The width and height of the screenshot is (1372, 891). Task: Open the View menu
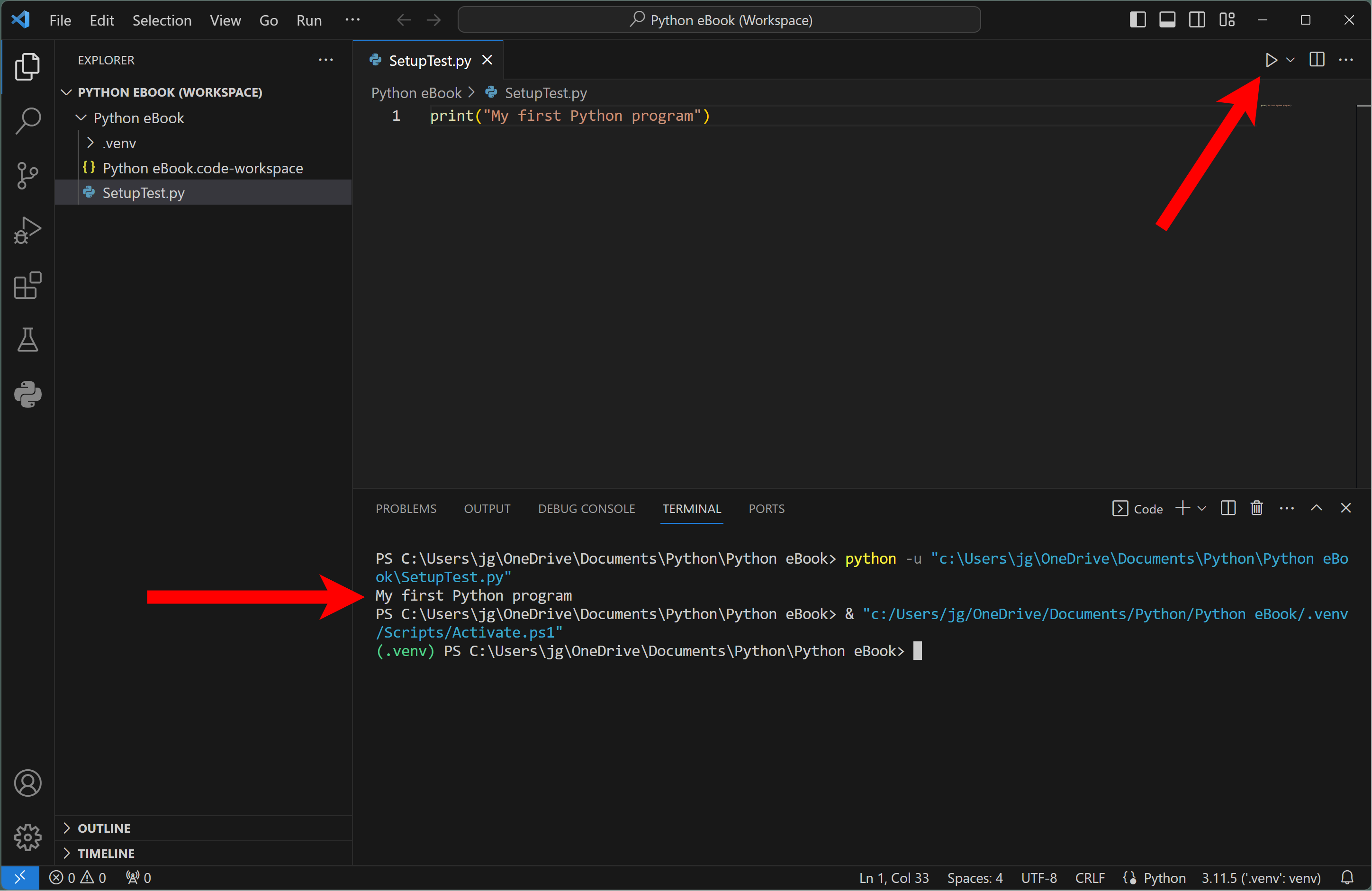click(x=226, y=20)
